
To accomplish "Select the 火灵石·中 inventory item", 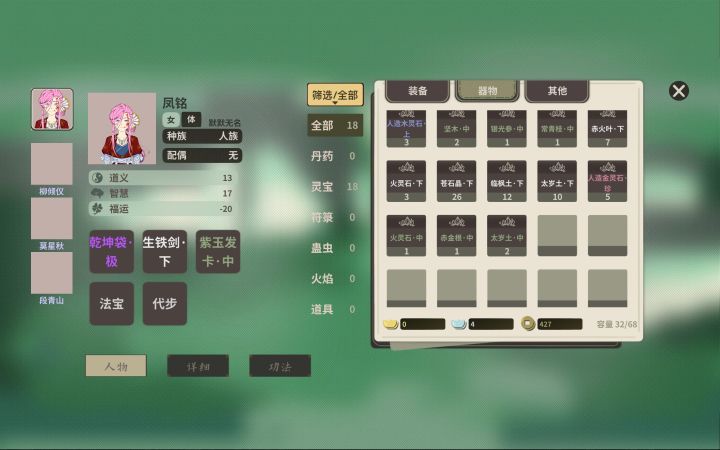I will [406, 236].
